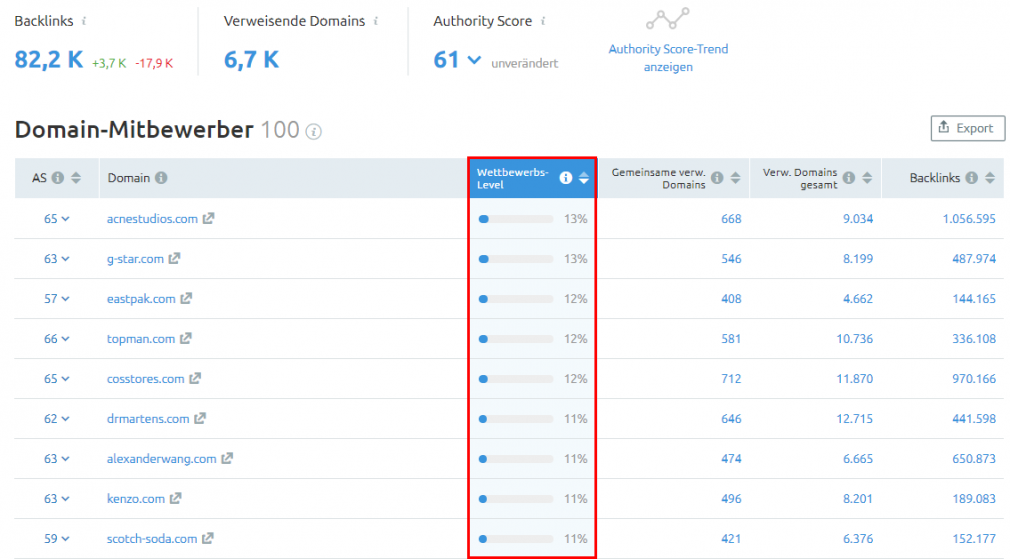Expand AS 63 chevron for g-star.com
This screenshot has width=1010, height=559.
(65, 259)
